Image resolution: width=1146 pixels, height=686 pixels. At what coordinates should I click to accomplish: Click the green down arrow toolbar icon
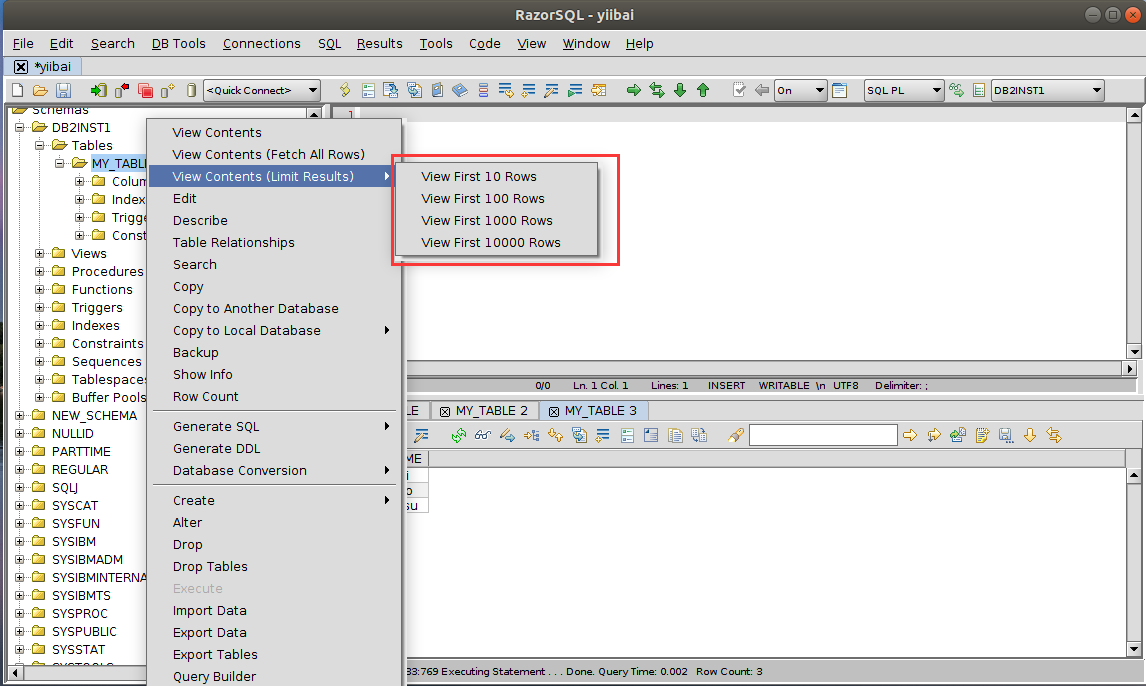[680, 90]
